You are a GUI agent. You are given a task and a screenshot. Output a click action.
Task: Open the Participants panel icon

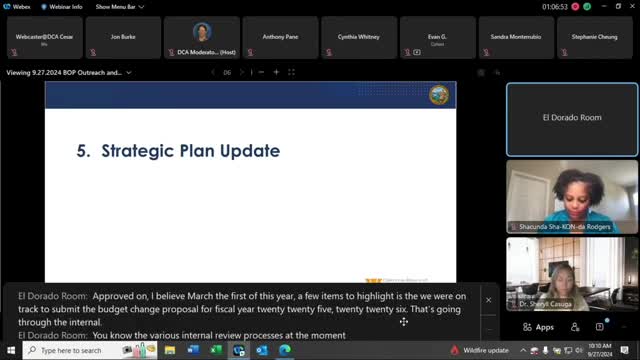pyautogui.click(x=575, y=327)
